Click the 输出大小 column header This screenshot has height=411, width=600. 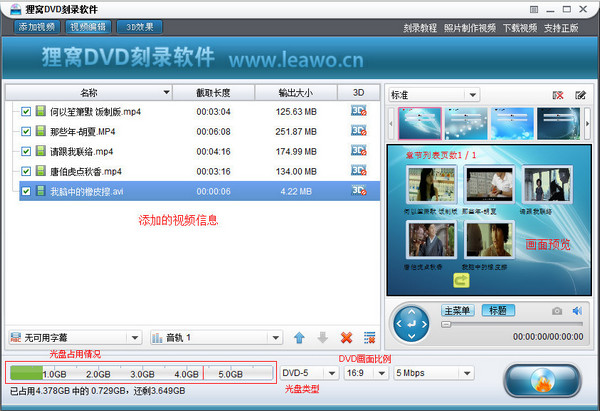(296, 93)
